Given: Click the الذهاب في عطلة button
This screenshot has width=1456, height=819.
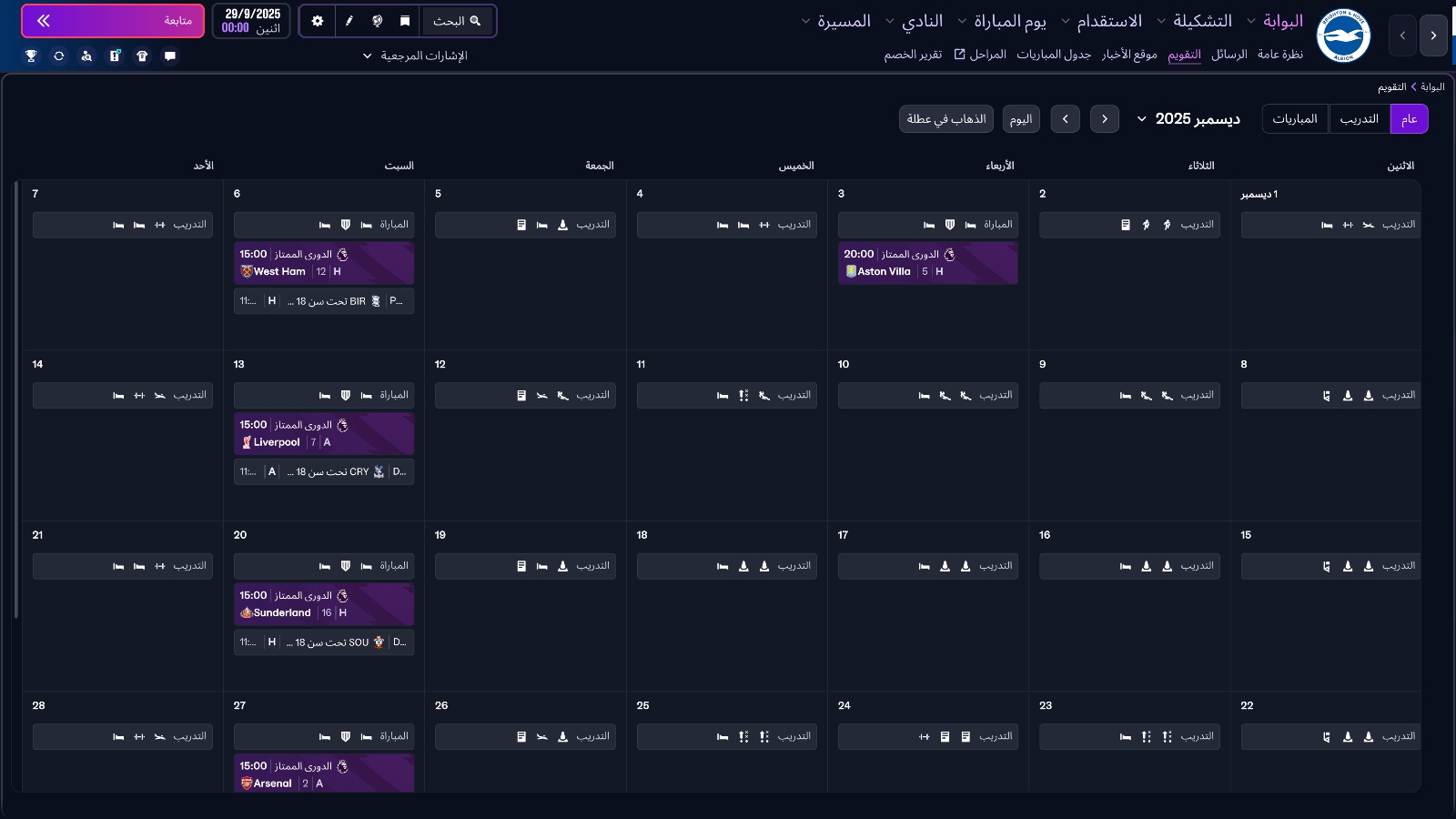Looking at the screenshot, I should (x=946, y=118).
